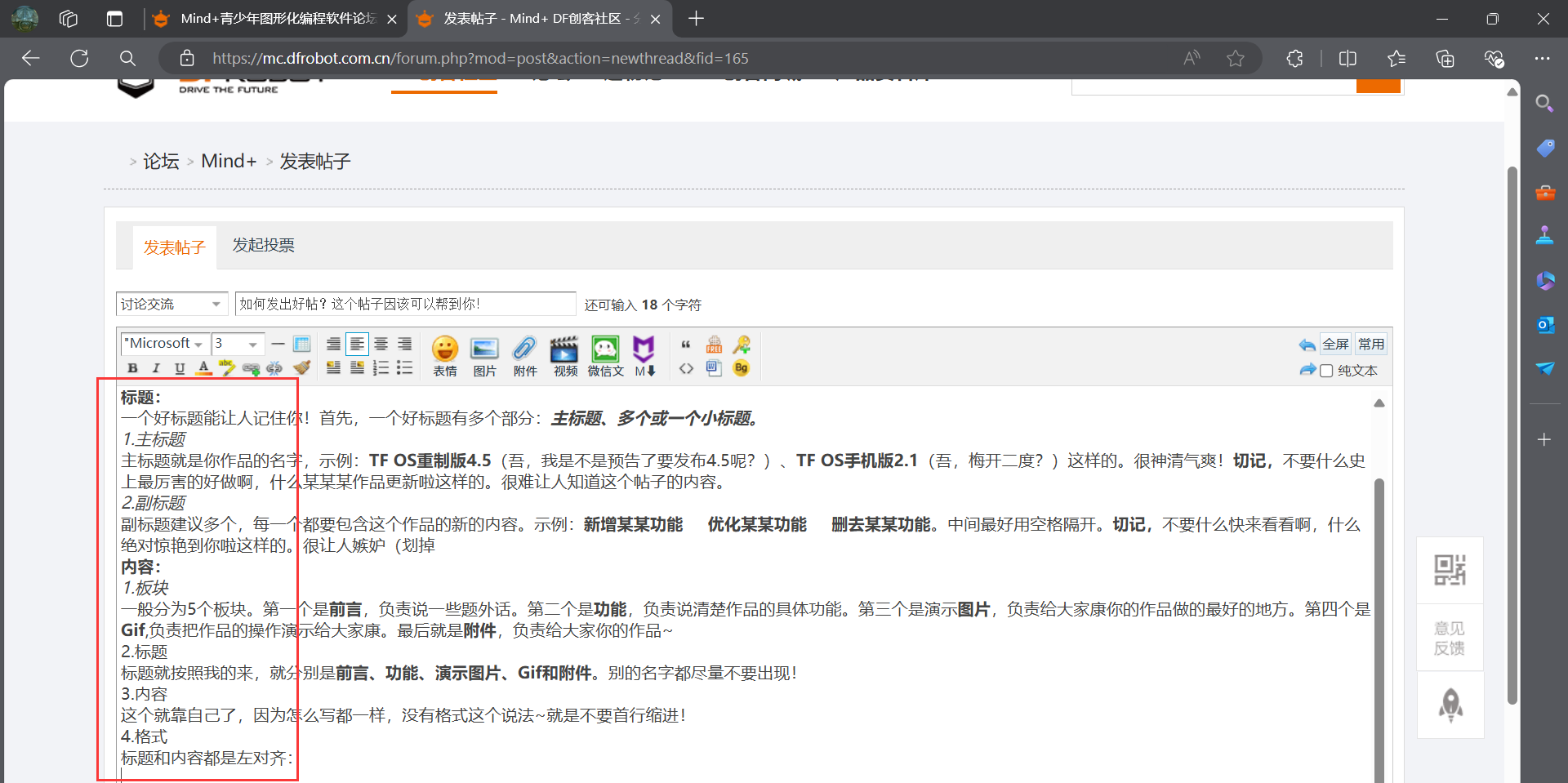This screenshot has height=783, width=1568.
Task: Go back to previous page
Action: pos(31,58)
